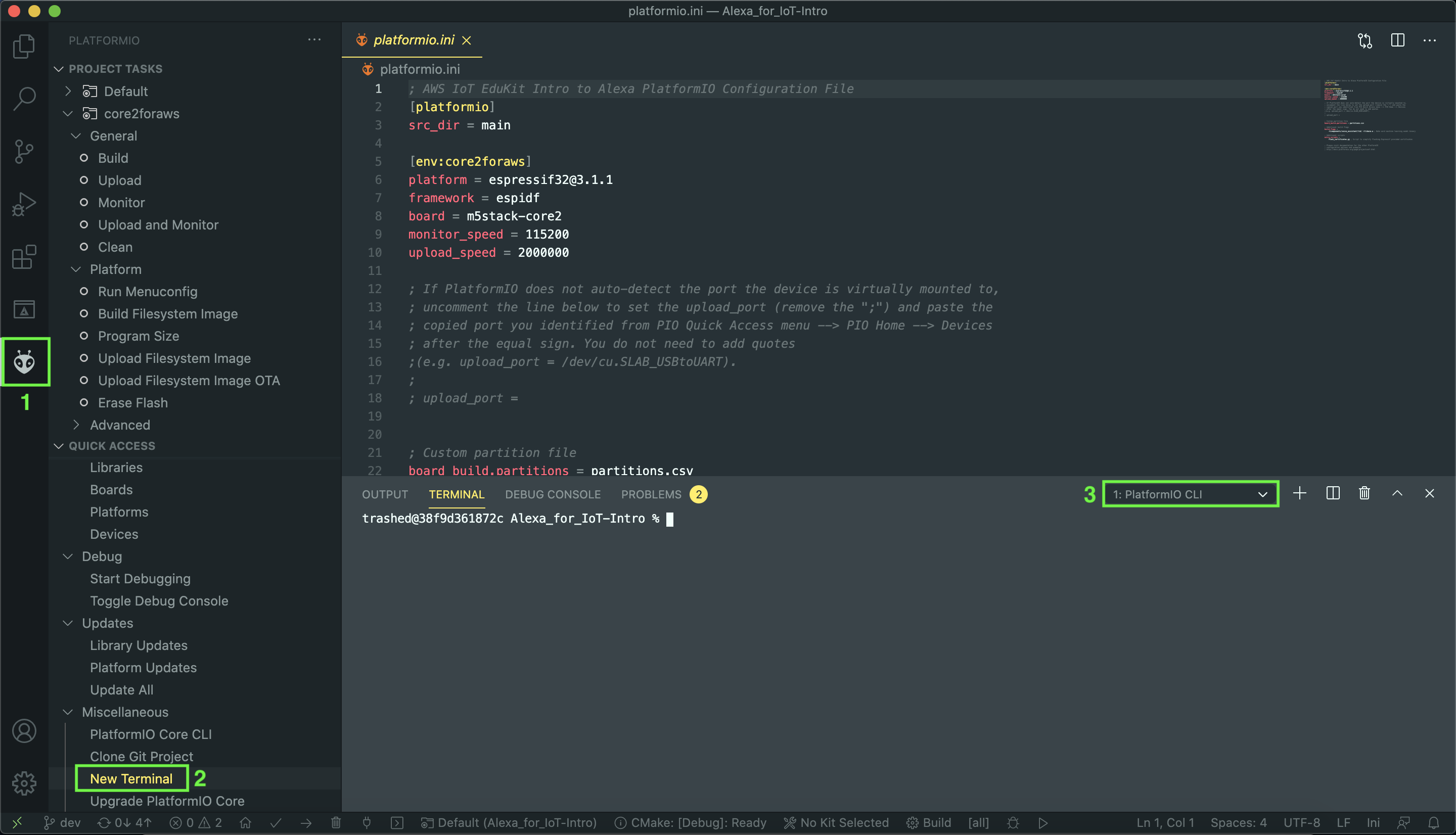Screen dimensions: 1456x835
Task: Open the Search view in activity bar
Action: [x=24, y=99]
